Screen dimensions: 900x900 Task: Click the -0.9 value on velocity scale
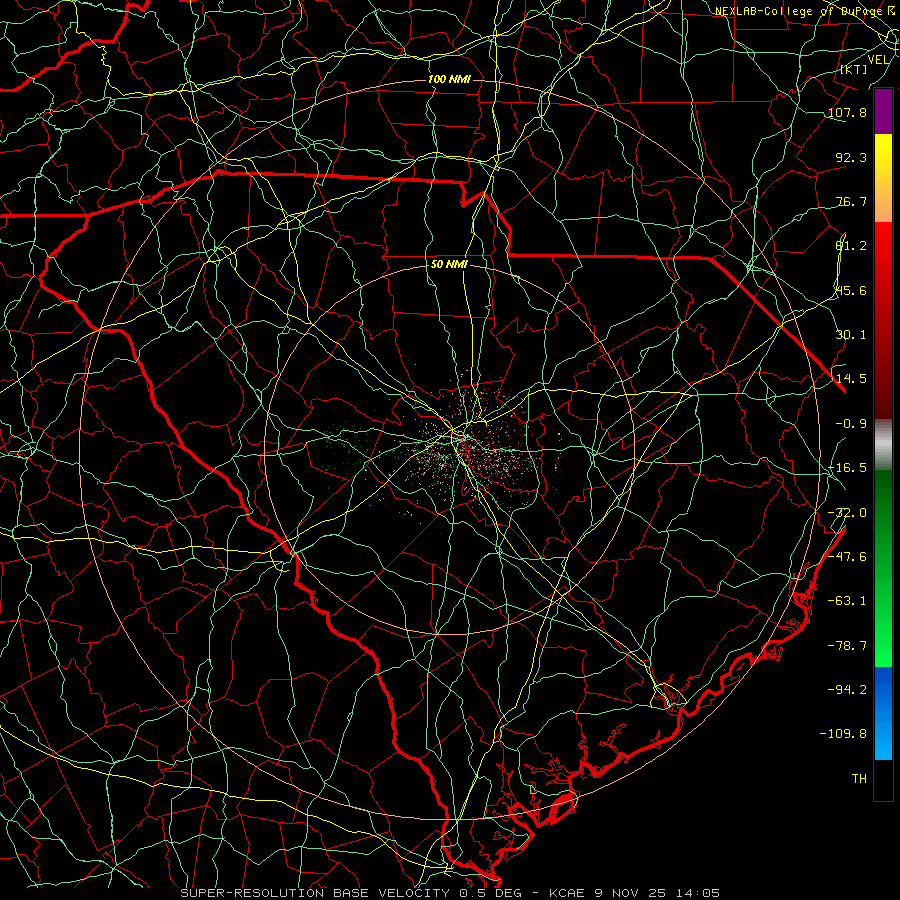click(x=851, y=424)
